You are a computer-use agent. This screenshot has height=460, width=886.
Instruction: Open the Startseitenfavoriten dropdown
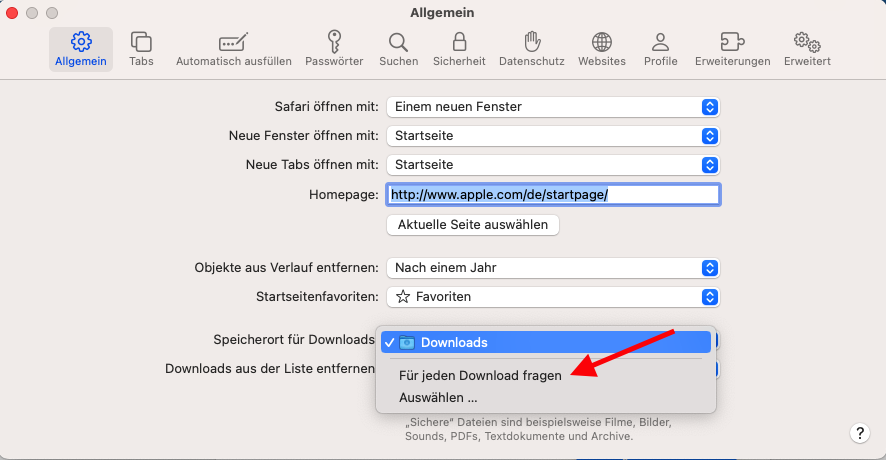553,297
